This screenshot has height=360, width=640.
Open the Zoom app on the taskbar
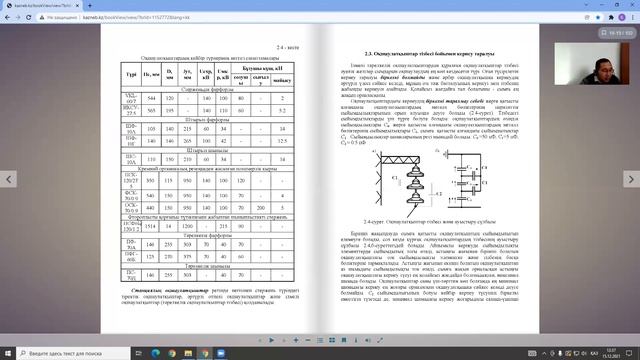click(x=221, y=353)
